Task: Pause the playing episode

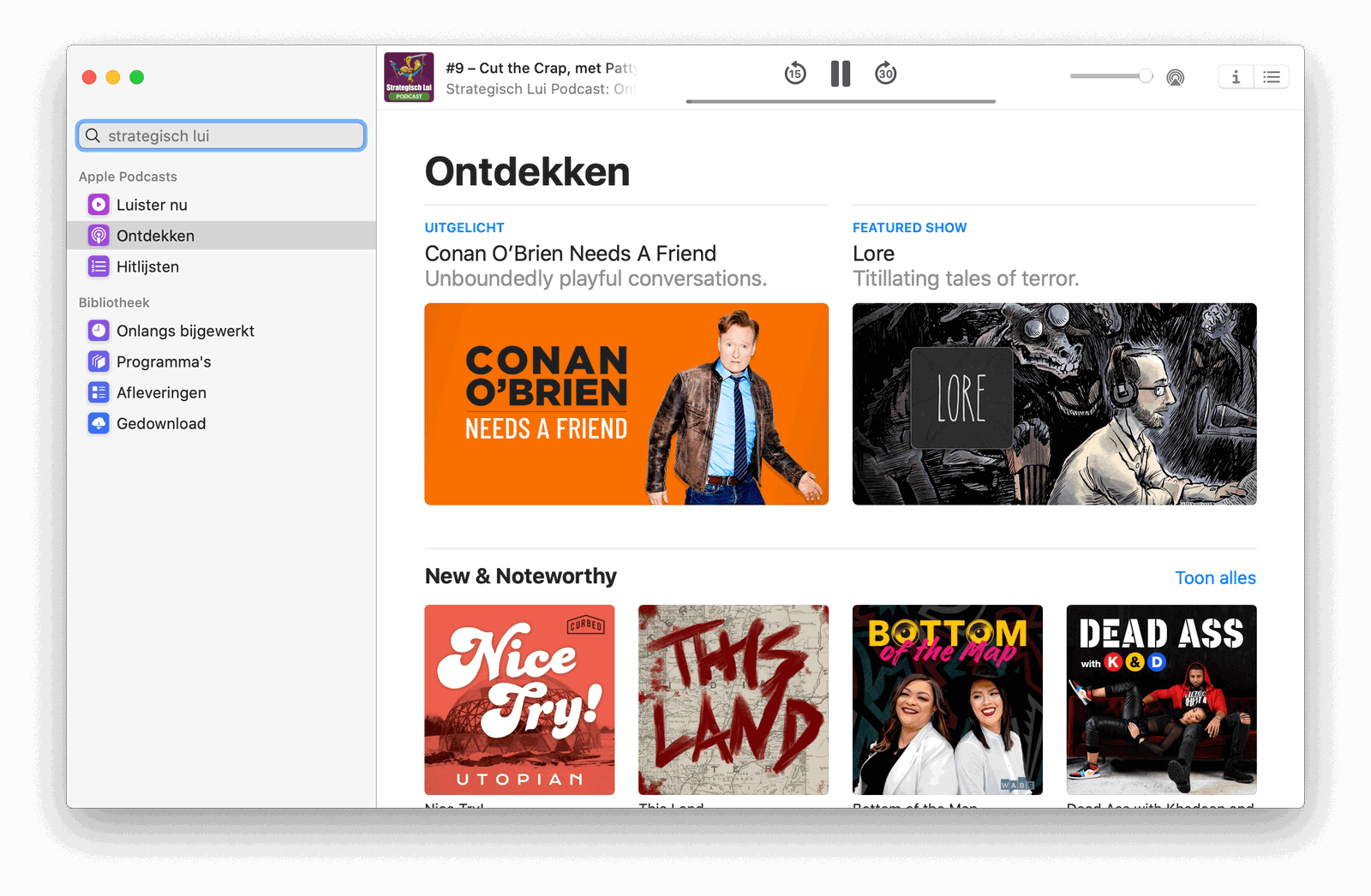Action: click(x=841, y=74)
